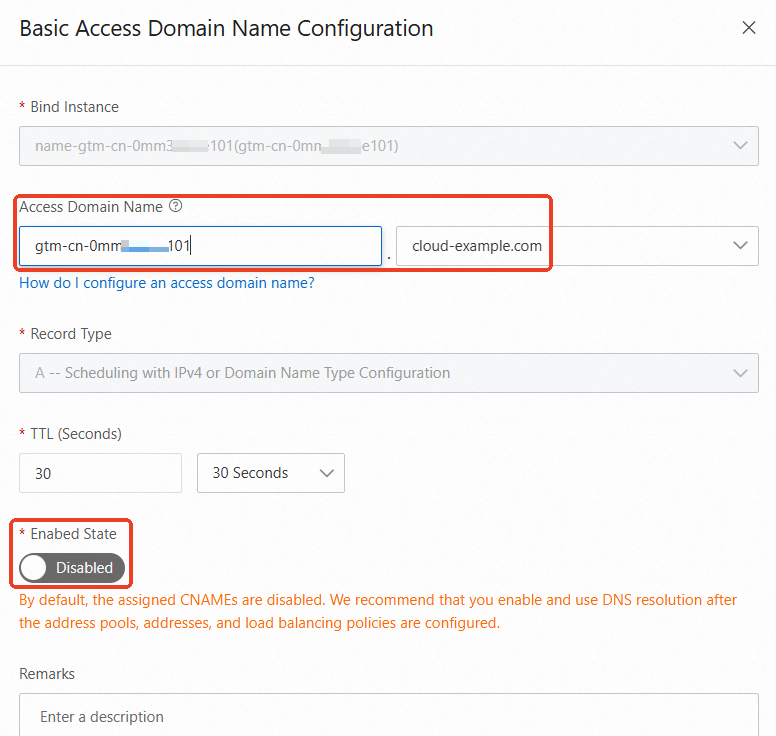Click the dialog title text
Viewport: 776px width, 736px height.
226,28
